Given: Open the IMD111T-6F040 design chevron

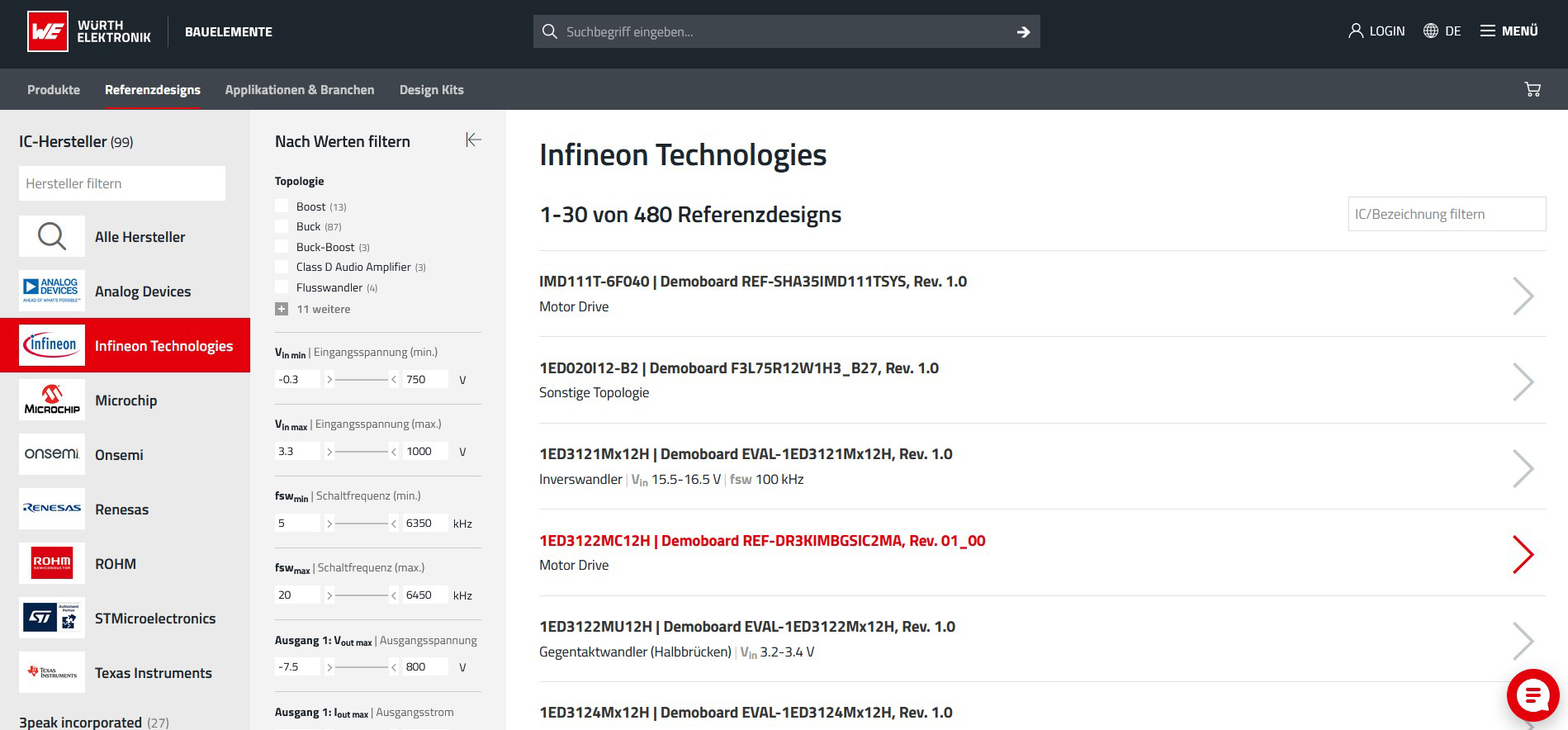Looking at the screenshot, I should click(x=1523, y=296).
